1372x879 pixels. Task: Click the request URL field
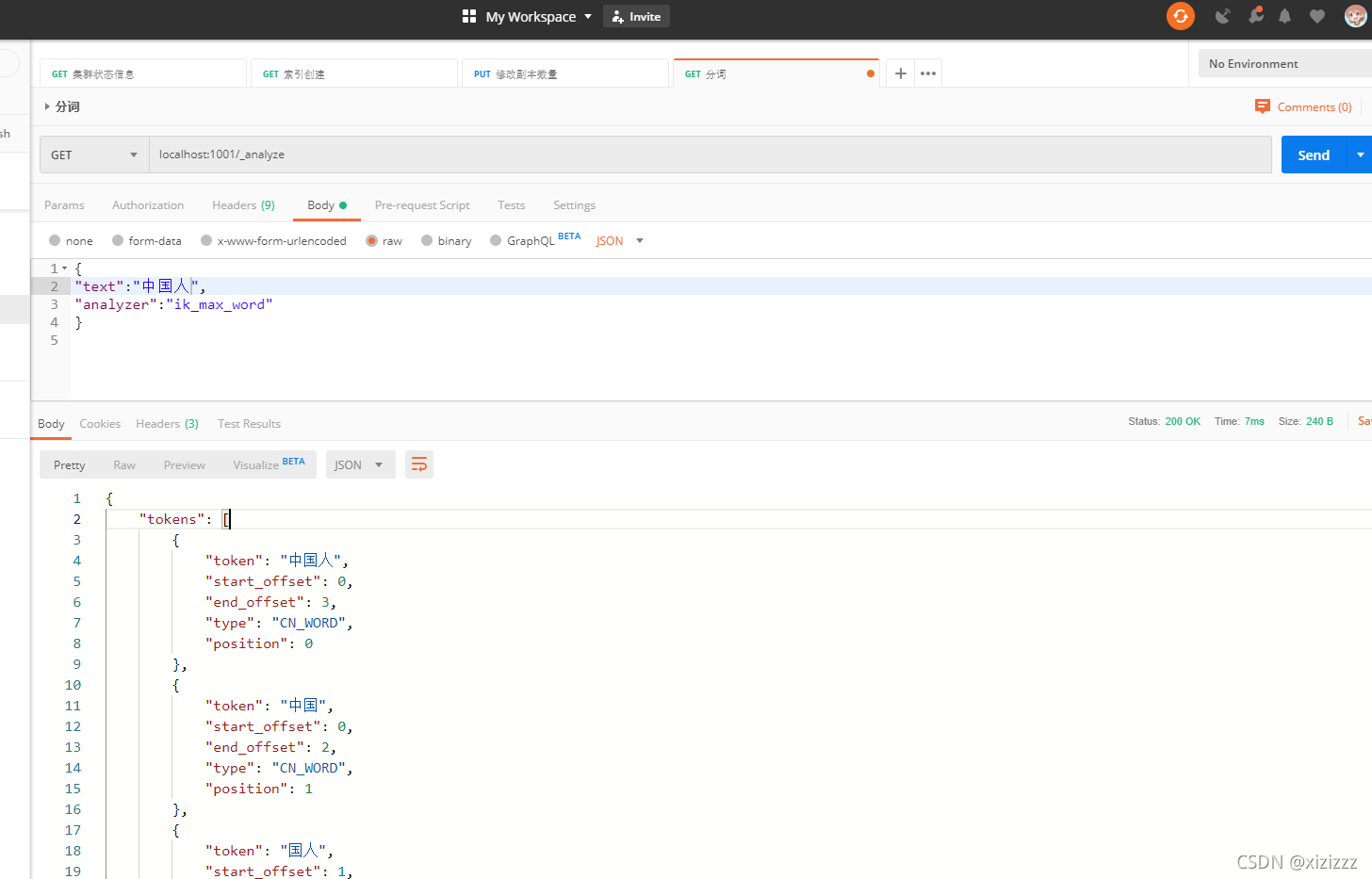[710, 155]
